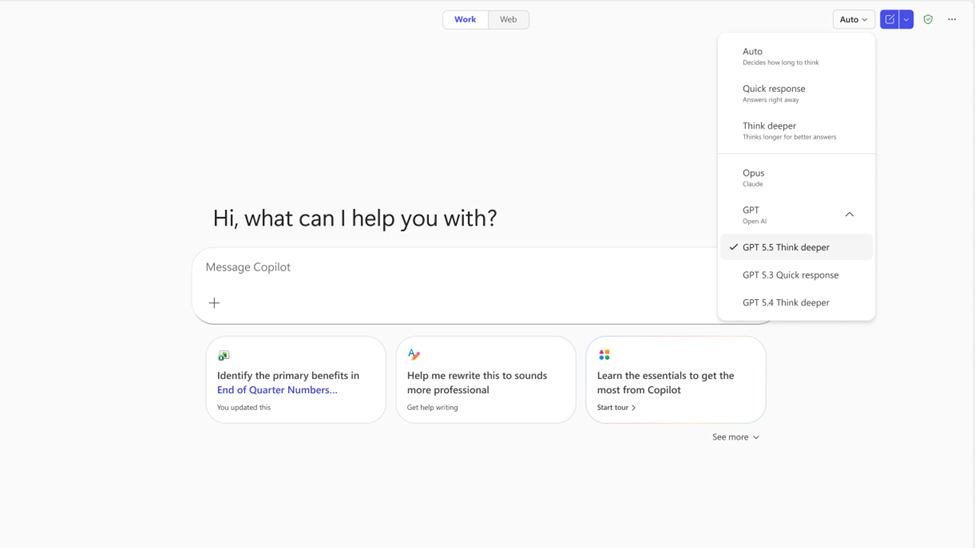Click the Excel file icon on first card
The width and height of the screenshot is (975, 548).
pos(224,355)
